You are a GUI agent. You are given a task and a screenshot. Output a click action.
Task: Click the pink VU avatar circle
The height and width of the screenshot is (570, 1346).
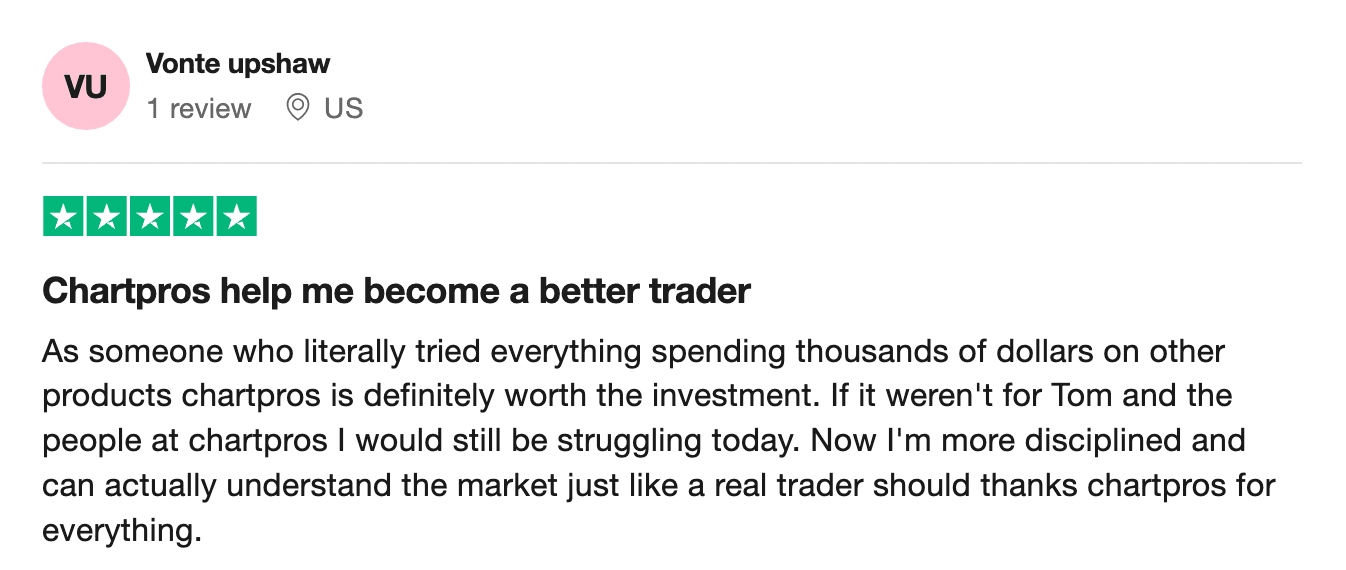tap(86, 87)
